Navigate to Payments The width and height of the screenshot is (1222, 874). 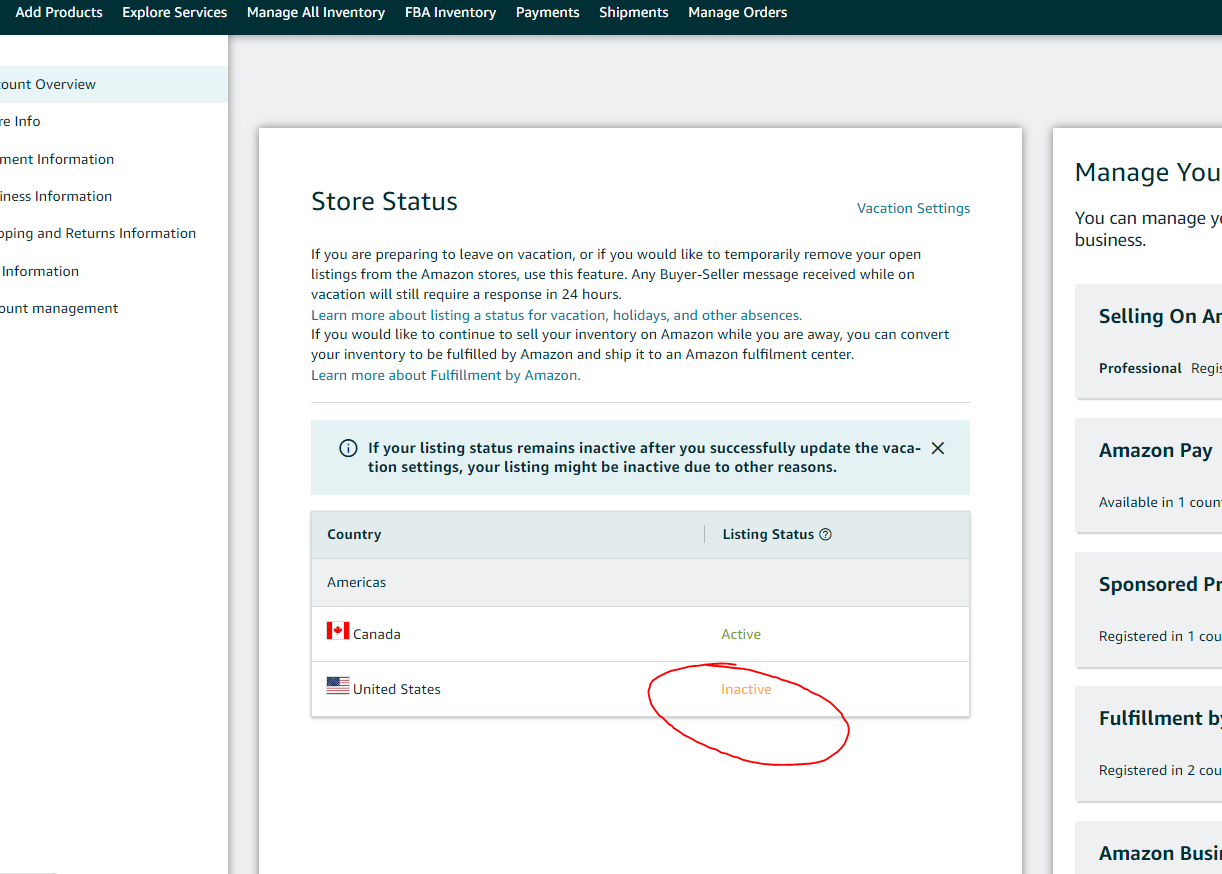pos(548,12)
